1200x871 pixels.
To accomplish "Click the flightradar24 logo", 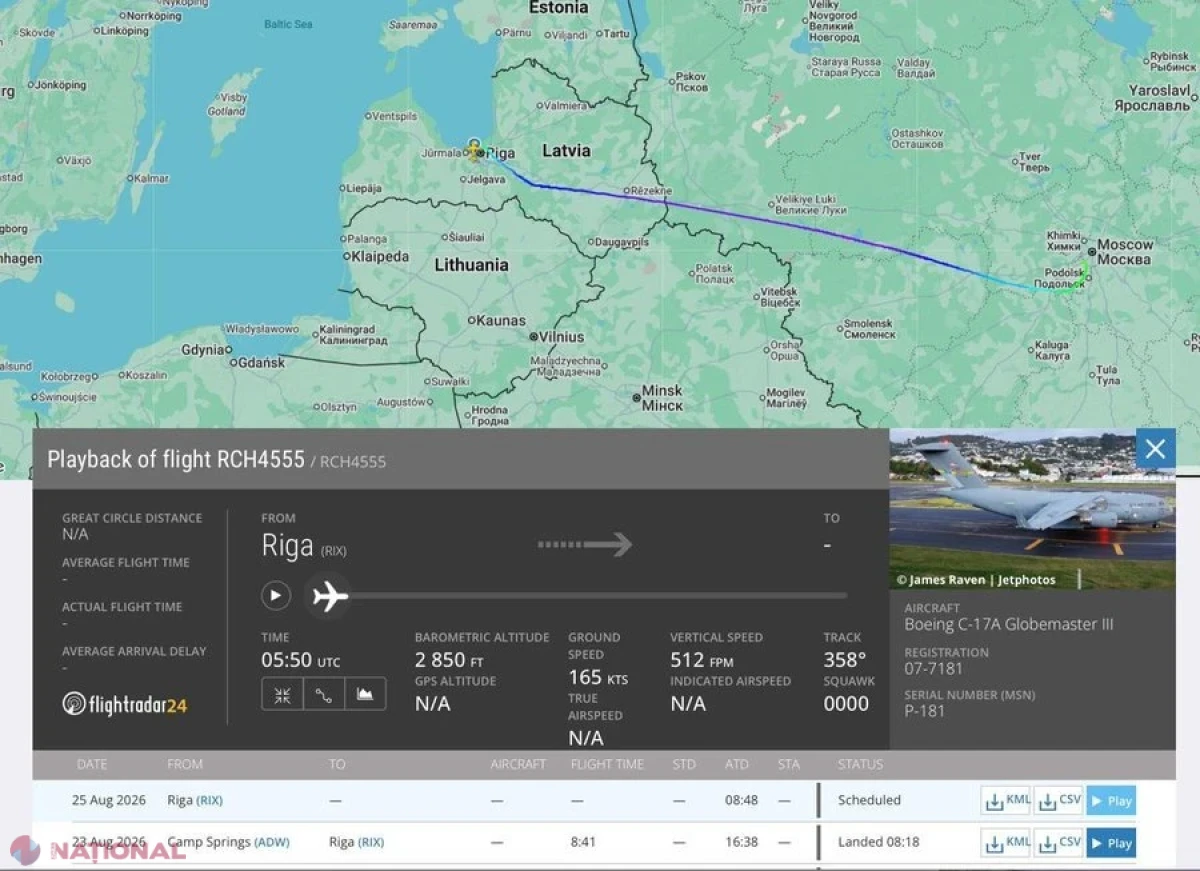I will point(124,704).
